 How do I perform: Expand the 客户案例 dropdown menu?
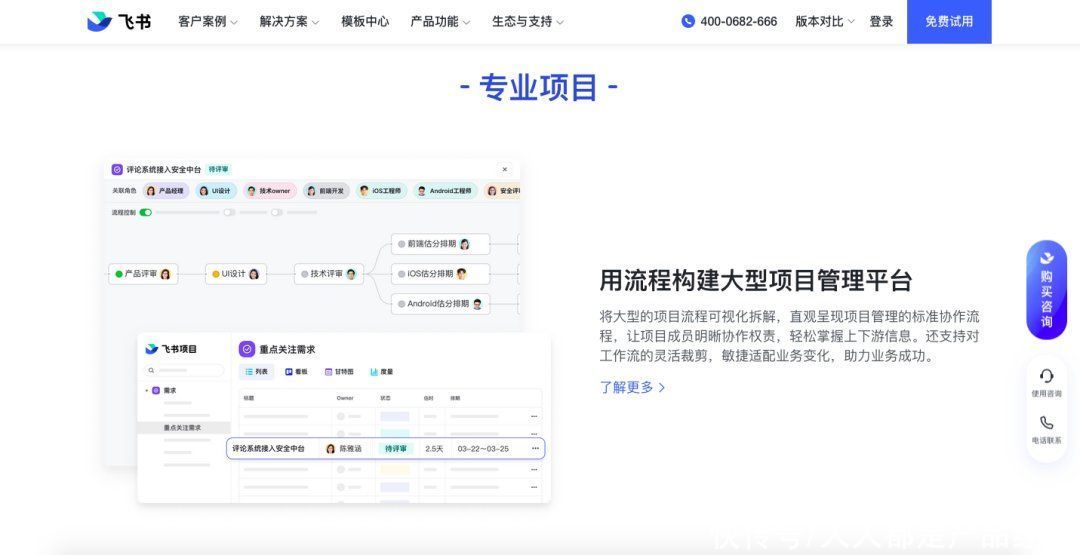click(207, 21)
